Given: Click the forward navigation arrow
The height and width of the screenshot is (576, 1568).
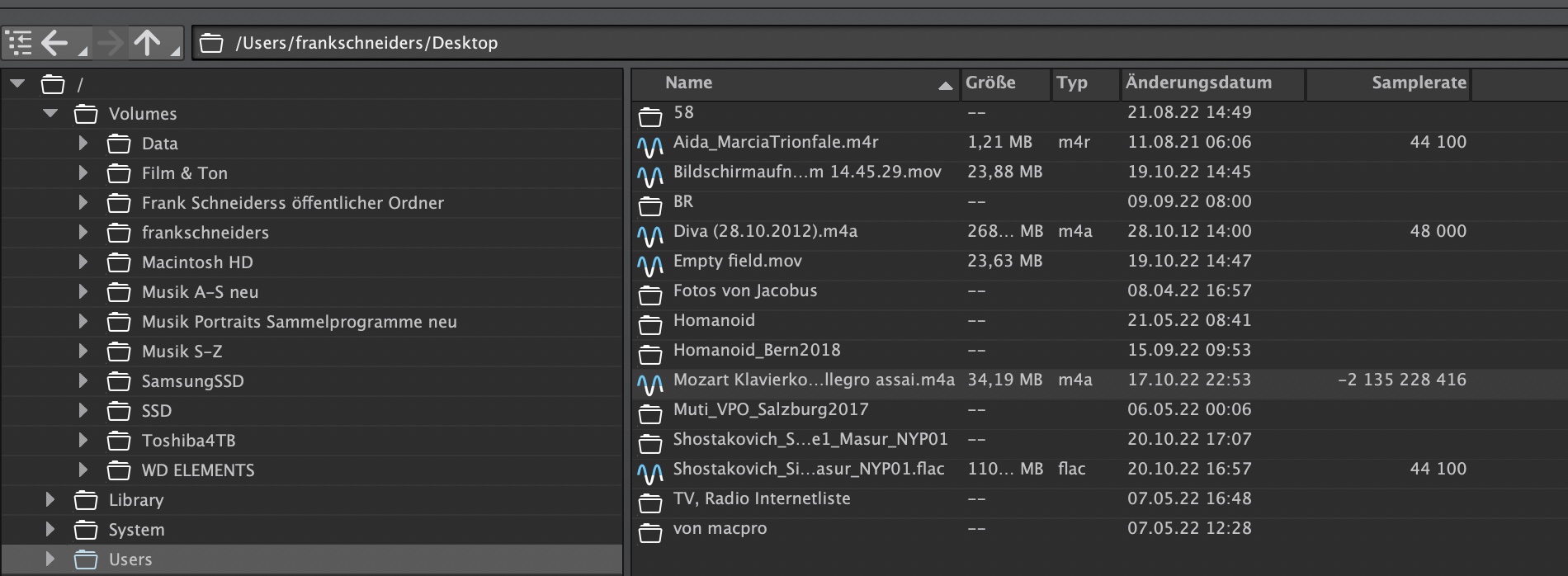Looking at the screenshot, I should (111, 43).
